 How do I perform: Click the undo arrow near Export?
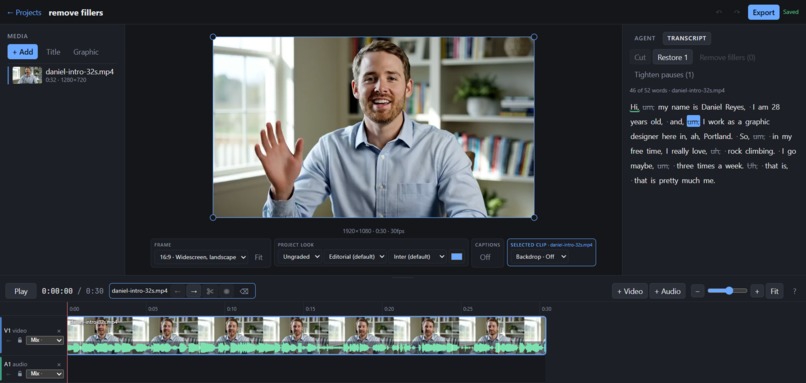[x=719, y=12]
